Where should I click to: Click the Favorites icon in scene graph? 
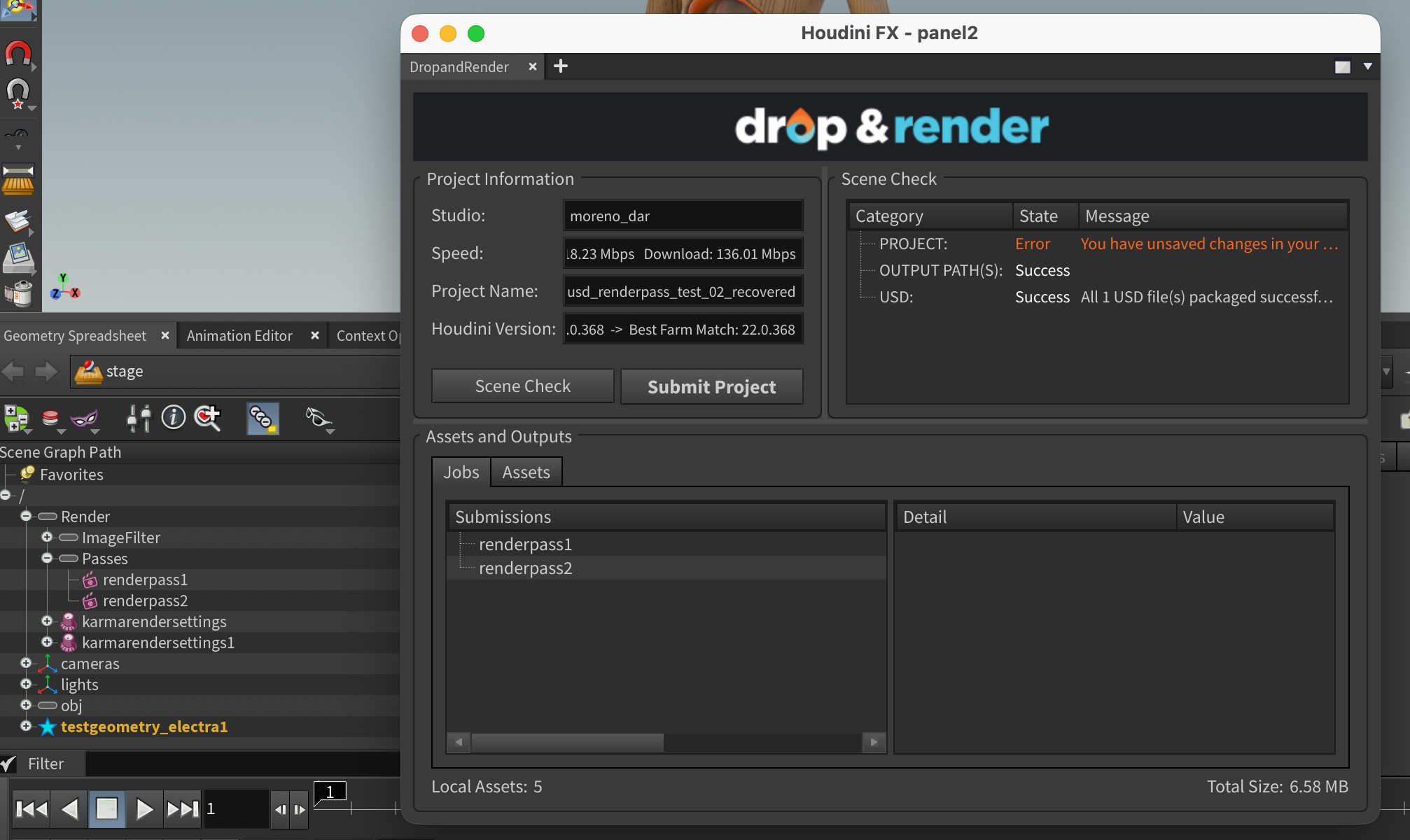(27, 474)
